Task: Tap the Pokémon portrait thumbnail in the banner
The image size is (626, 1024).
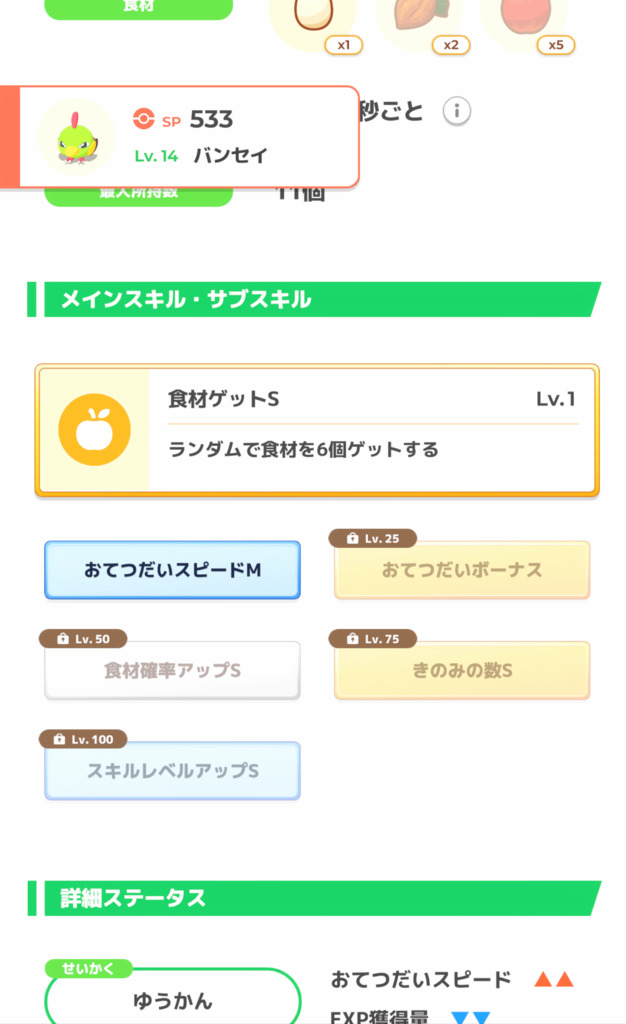Action: coord(76,138)
